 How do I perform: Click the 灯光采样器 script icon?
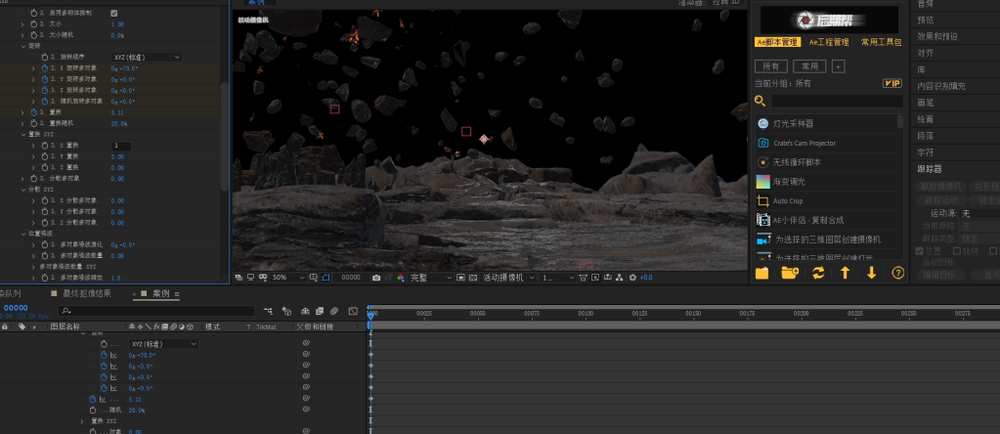pyautogui.click(x=763, y=123)
